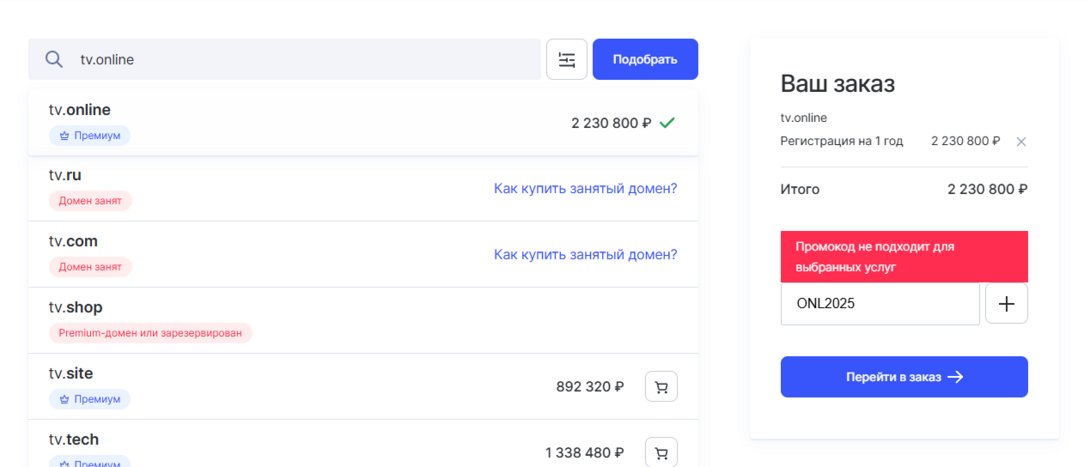Open the search filter settings icon
The image size is (1090, 467).
(567, 60)
